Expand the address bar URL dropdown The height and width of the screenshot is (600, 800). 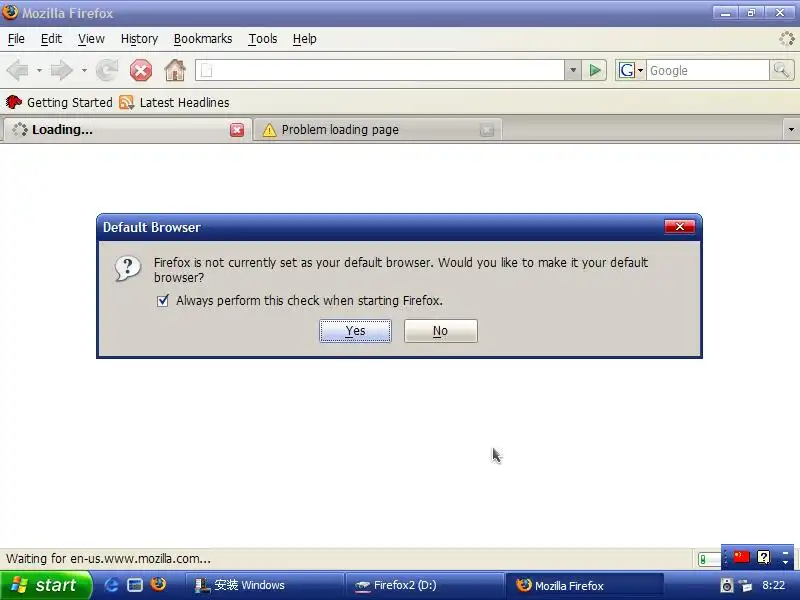[x=572, y=70]
